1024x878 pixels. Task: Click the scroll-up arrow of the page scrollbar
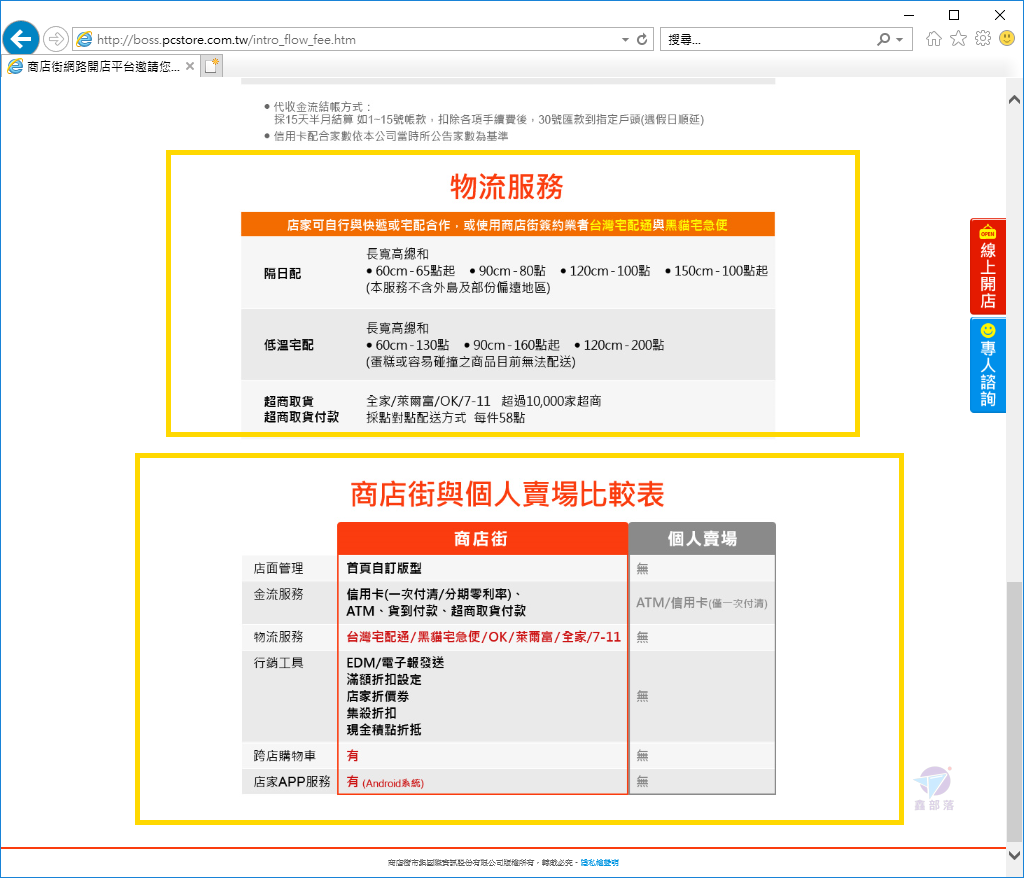pos(1014,100)
